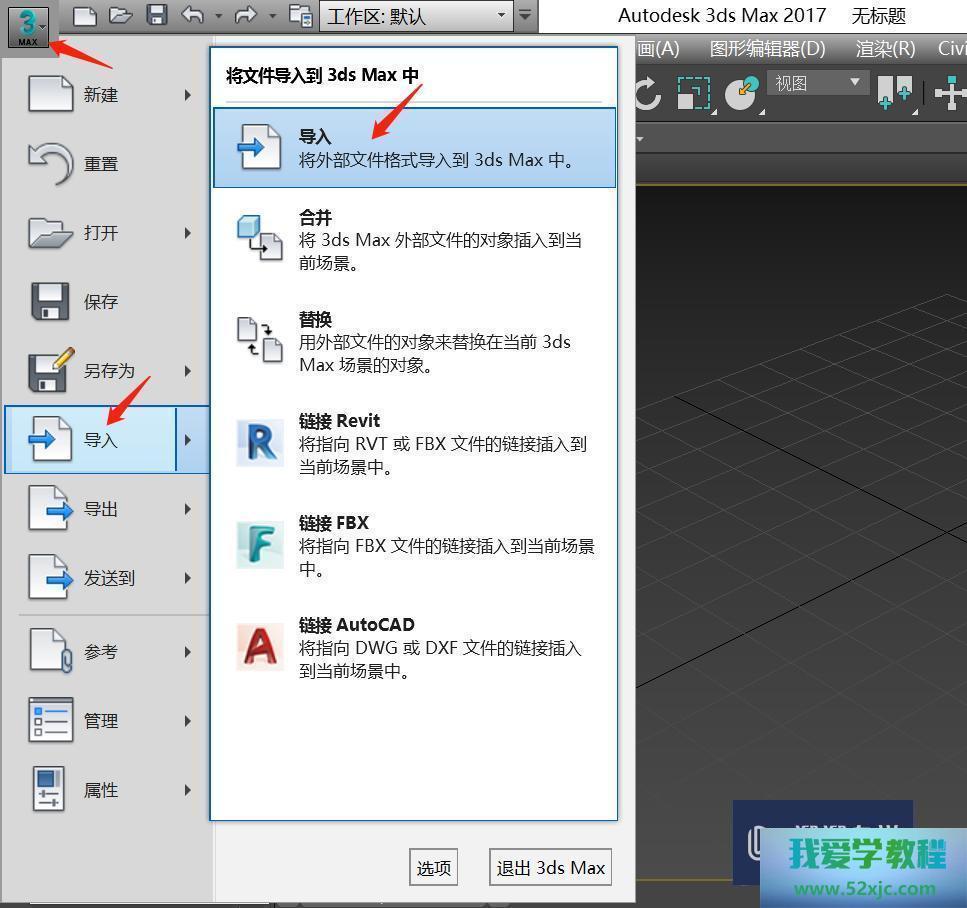Open the Graph Editors menu
The width and height of the screenshot is (967, 908).
pyautogui.click(x=767, y=48)
